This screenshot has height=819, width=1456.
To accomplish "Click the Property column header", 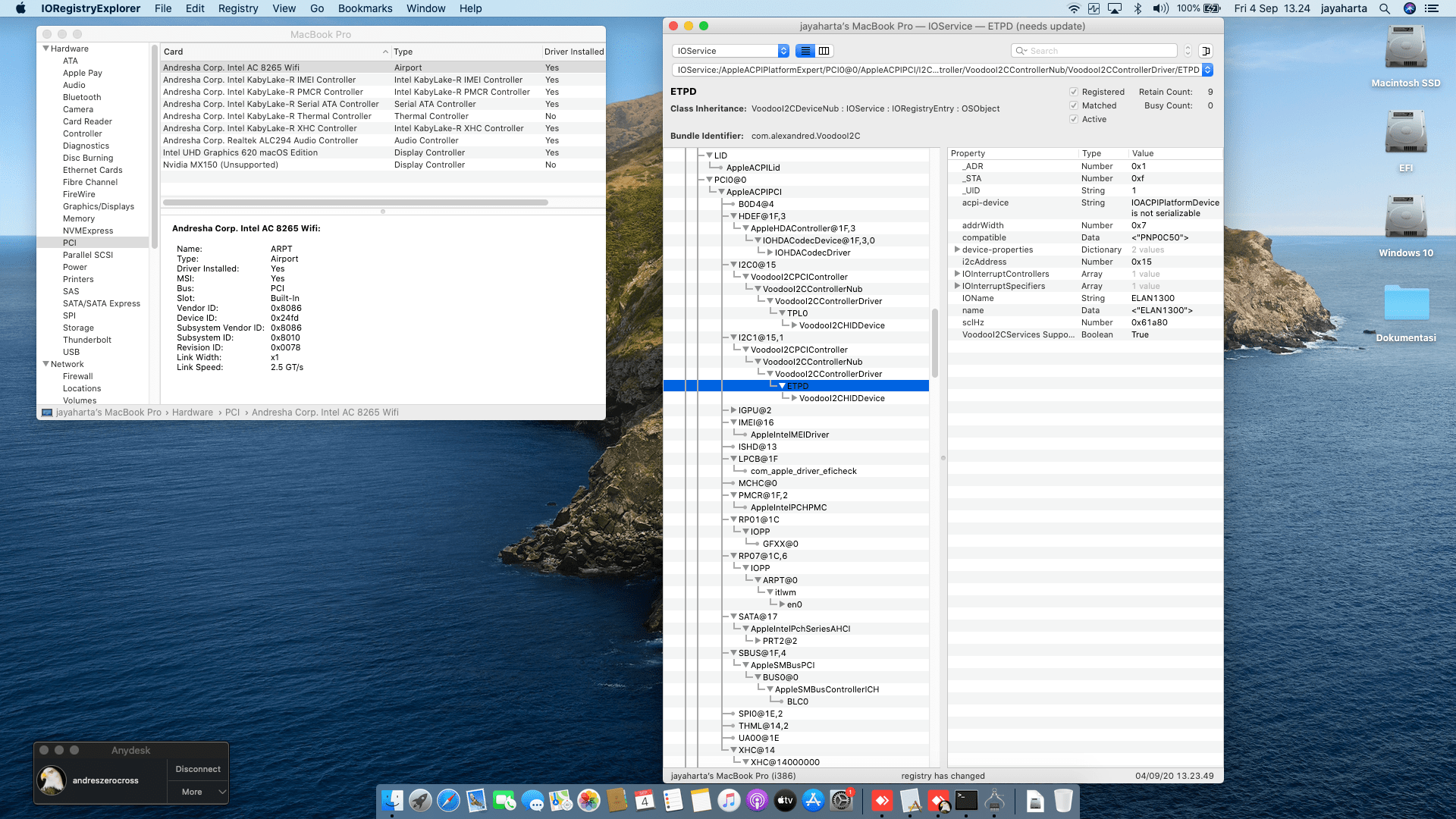I will coord(1013,153).
